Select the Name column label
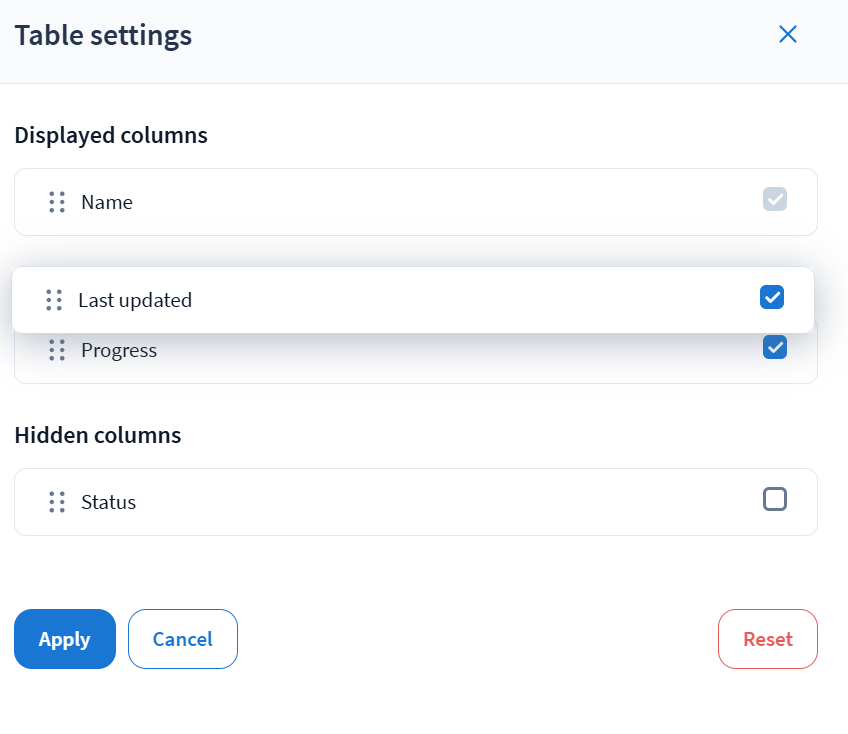The height and width of the screenshot is (734, 848). click(107, 202)
